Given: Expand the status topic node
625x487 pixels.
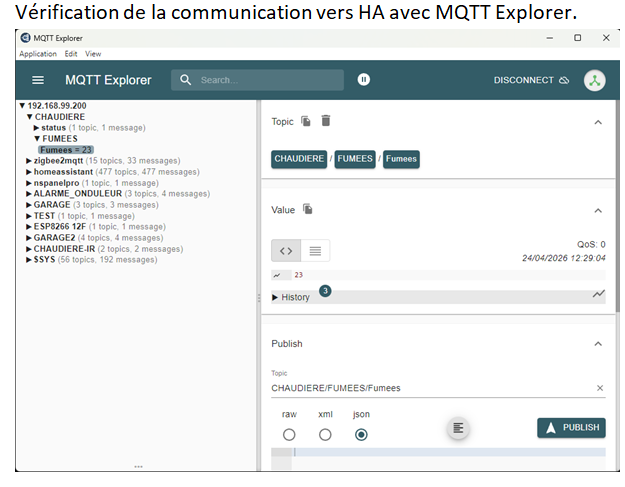Looking at the screenshot, I should 36,128.
